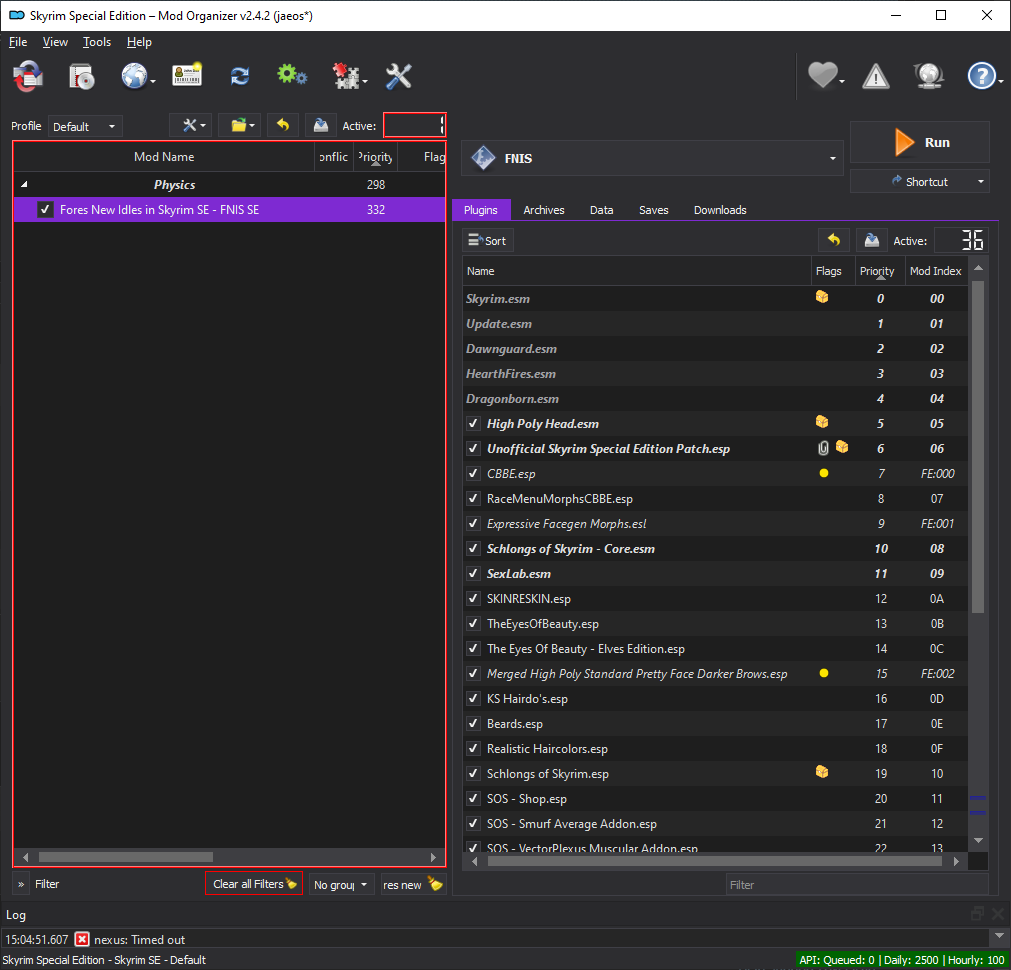Click the Endorse heart icon

tap(823, 75)
